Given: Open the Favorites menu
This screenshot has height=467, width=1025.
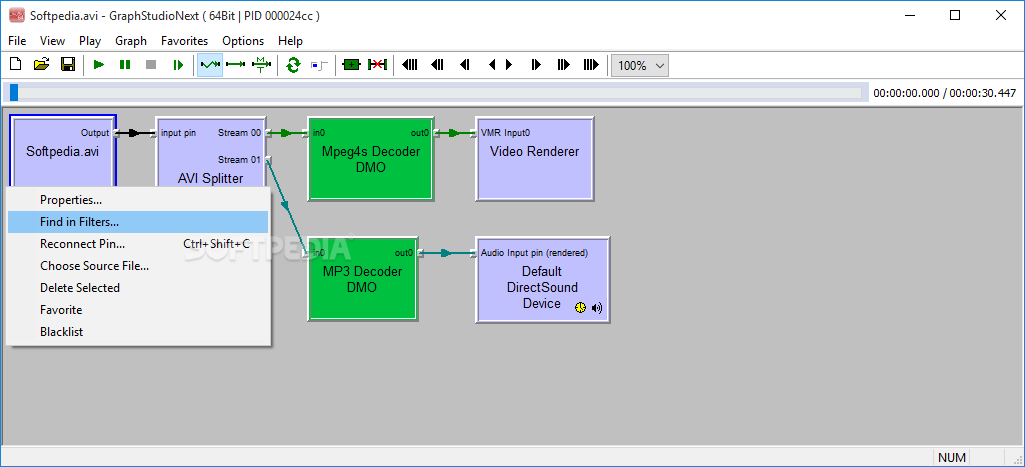Looking at the screenshot, I should click(x=184, y=41).
